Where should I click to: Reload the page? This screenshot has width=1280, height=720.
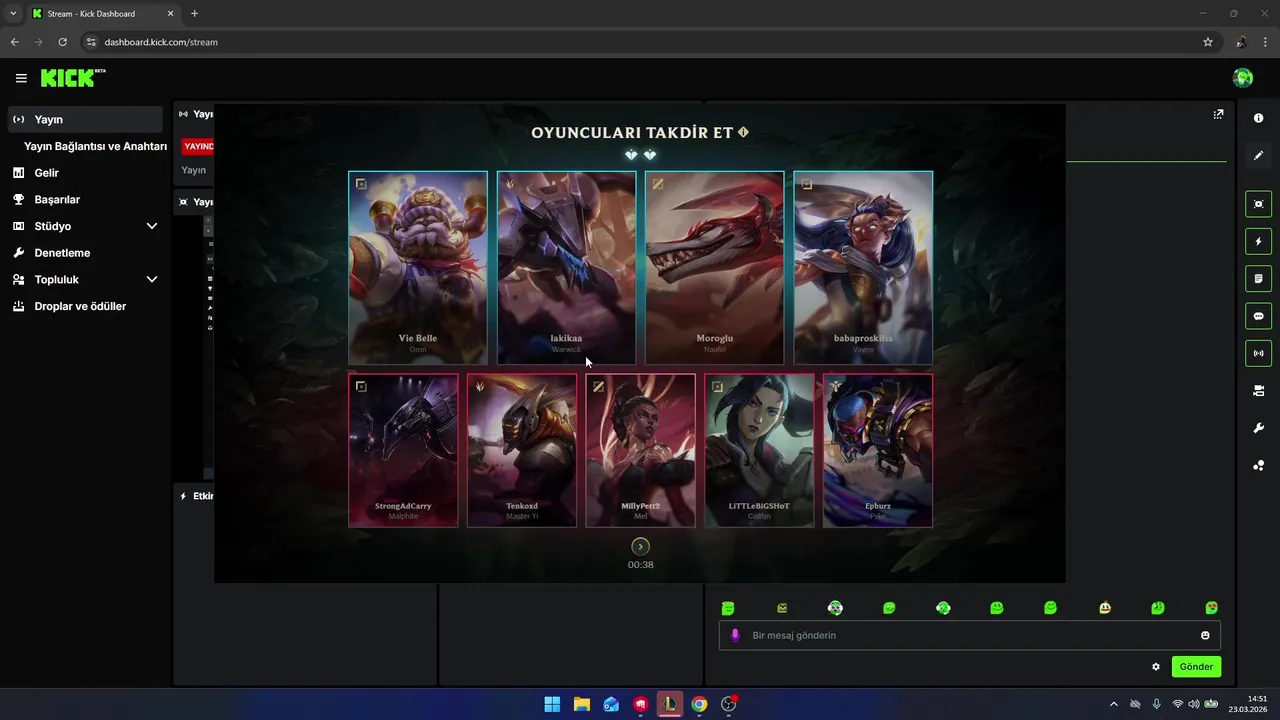tap(62, 42)
